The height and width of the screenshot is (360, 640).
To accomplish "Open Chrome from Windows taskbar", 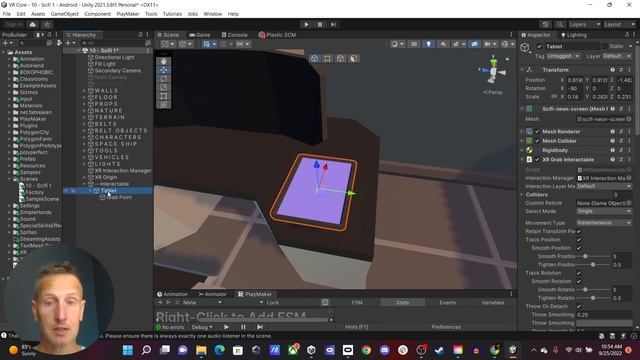I will (x=366, y=350).
